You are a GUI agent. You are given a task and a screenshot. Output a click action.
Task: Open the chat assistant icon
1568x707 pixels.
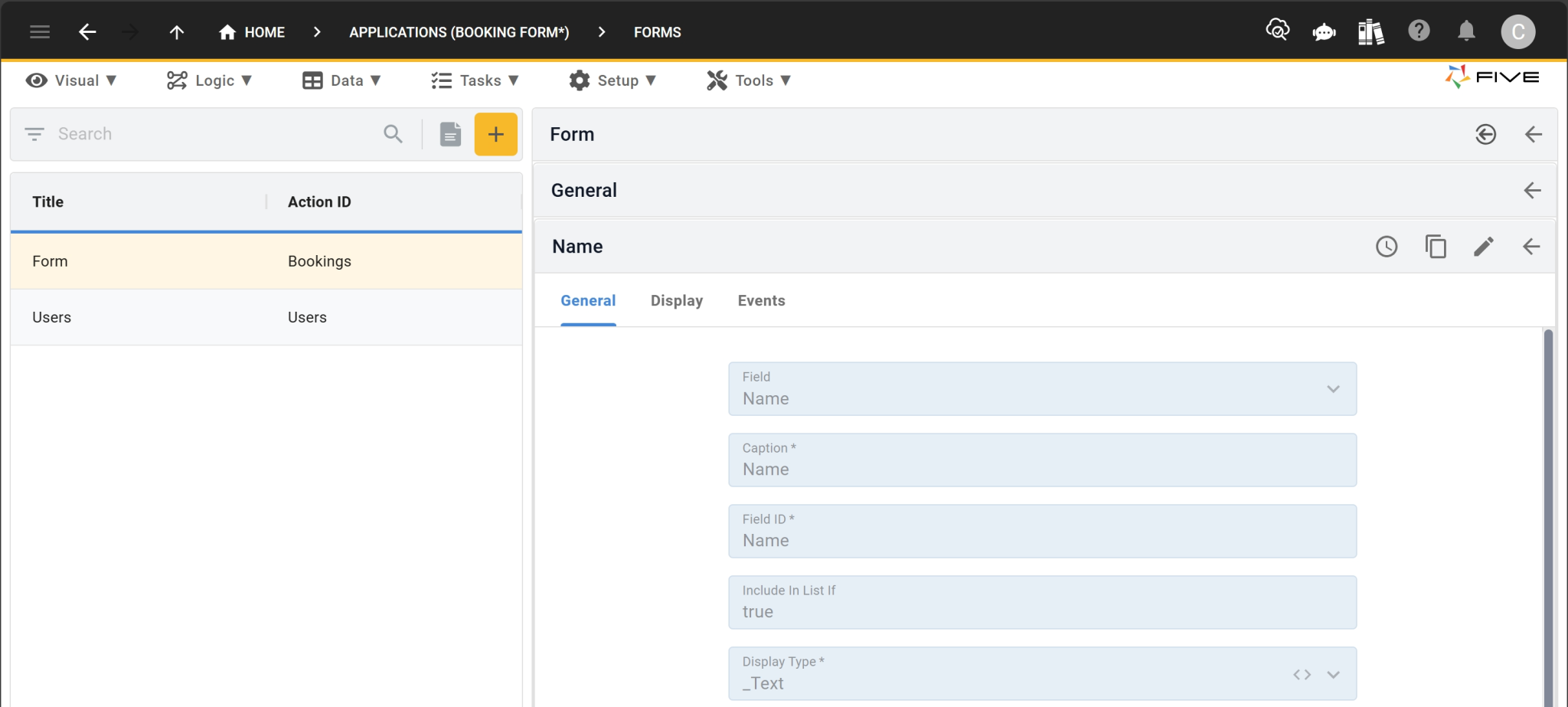(1324, 31)
